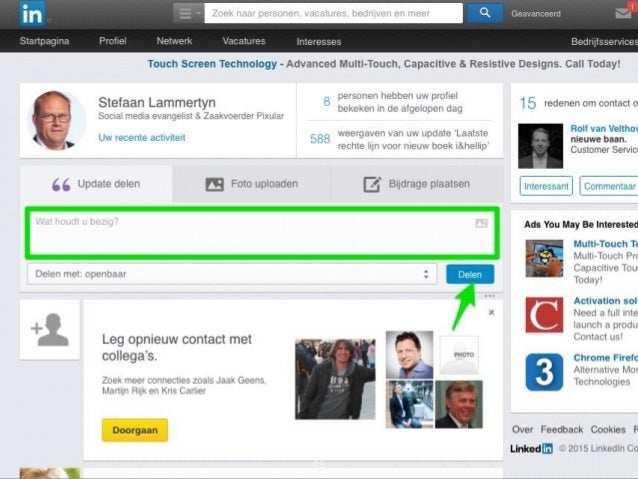Image resolution: width=638 pixels, height=479 pixels.
Task: Click the yellow Doorgaan button
Action: 135,430
